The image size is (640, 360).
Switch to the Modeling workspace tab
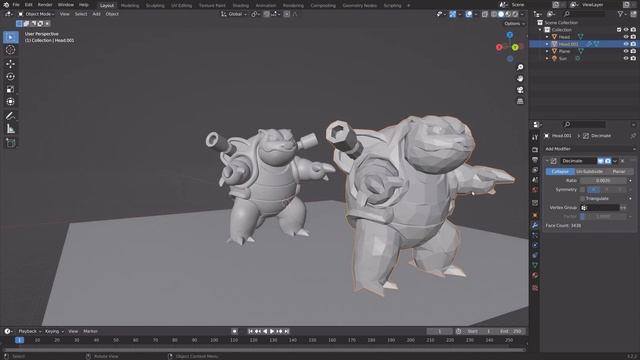[130, 5]
